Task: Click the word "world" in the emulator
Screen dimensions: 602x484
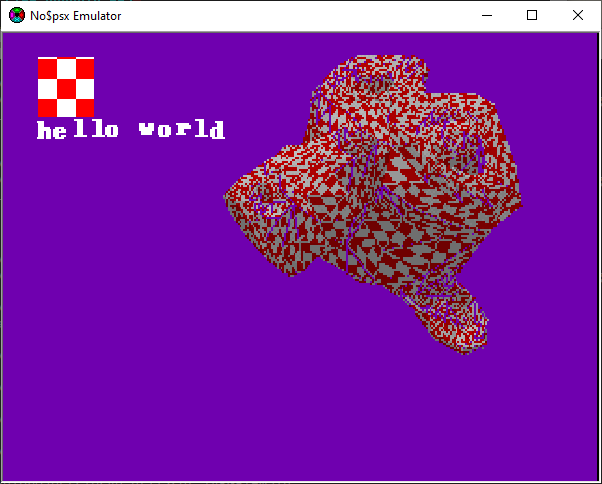Action: pyautogui.click(x=182, y=130)
